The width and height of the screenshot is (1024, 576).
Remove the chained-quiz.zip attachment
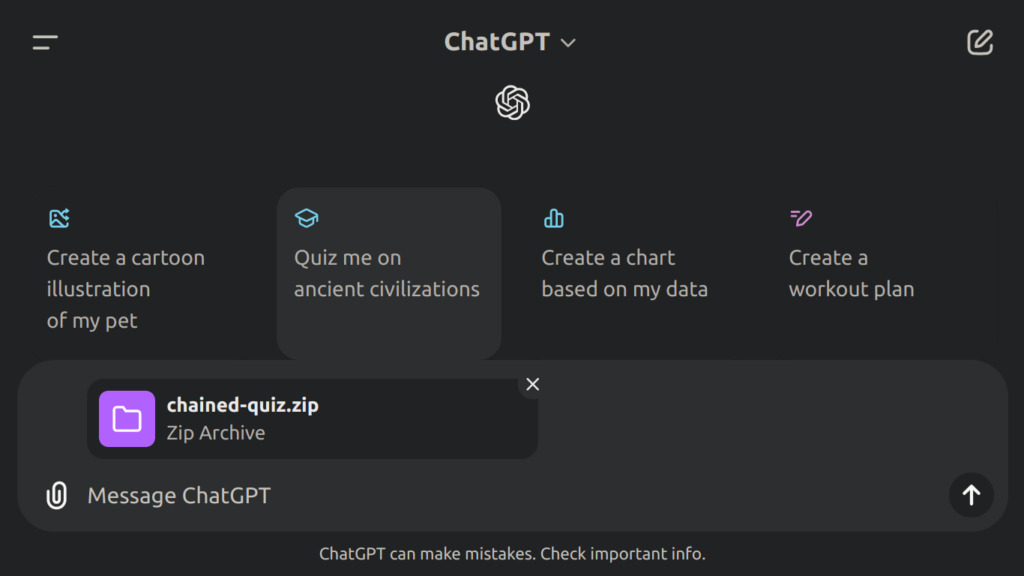[532, 384]
